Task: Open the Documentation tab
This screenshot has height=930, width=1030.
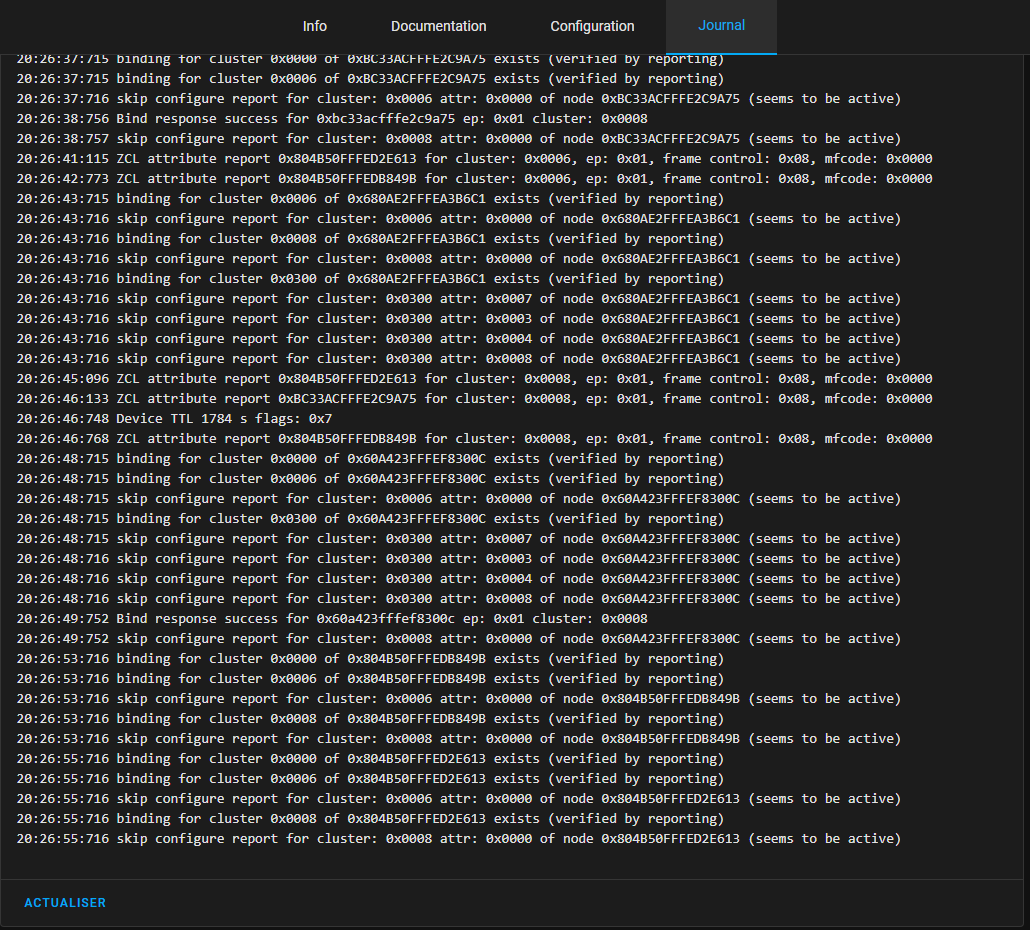Action: tap(438, 26)
